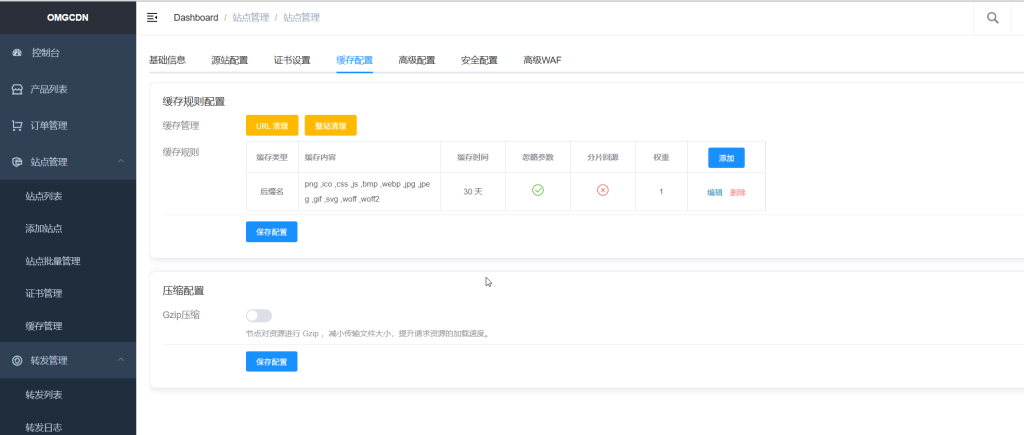Viewport: 1024px width, 435px height.
Task: Click the green check under 忽略参数
Action: tap(537, 190)
